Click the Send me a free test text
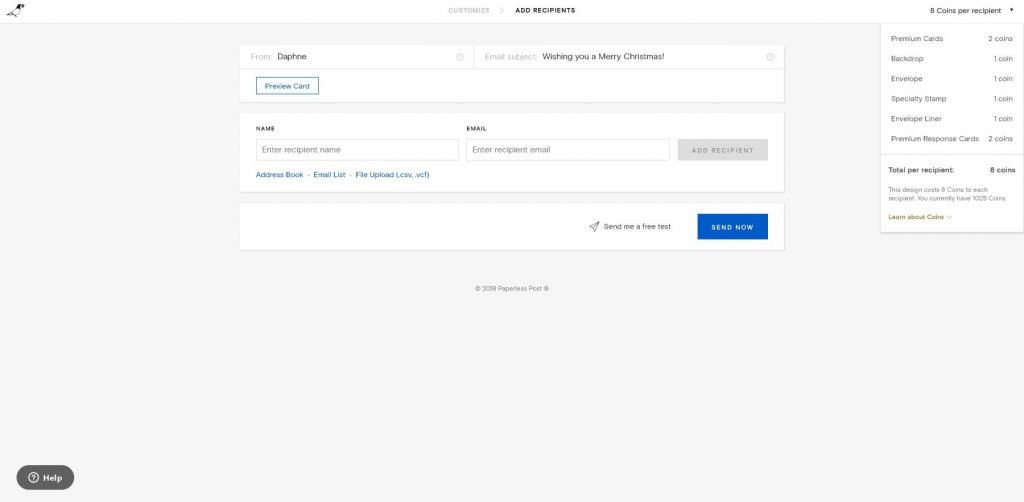 [x=637, y=227]
